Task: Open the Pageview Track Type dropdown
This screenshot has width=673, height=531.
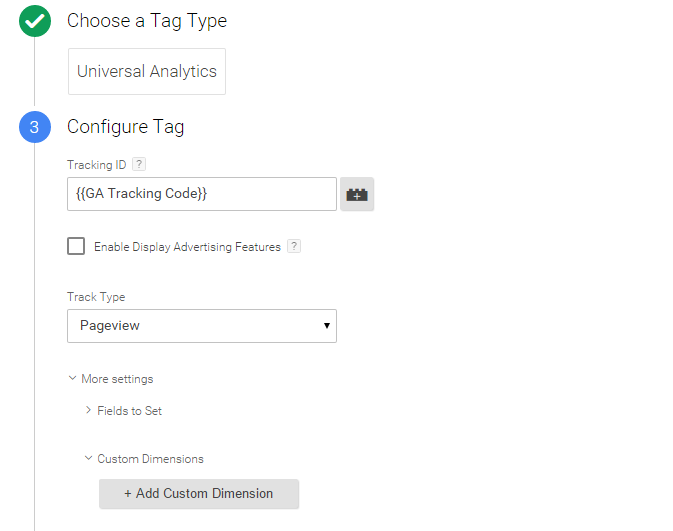Action: [x=201, y=326]
